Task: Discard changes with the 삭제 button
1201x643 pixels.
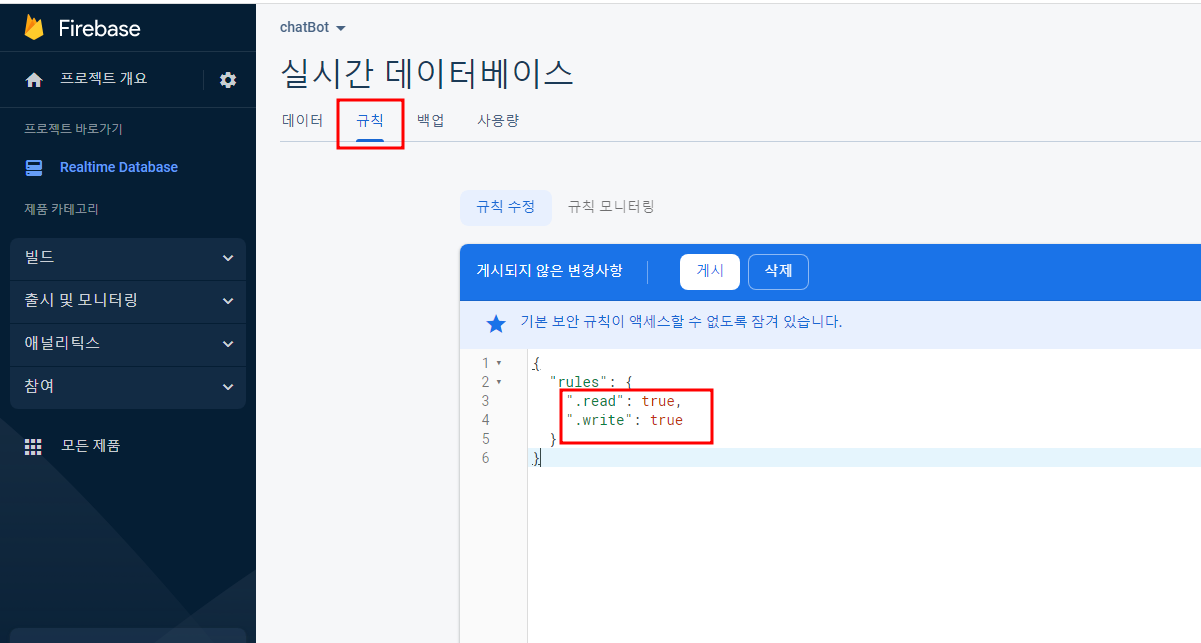Action: pyautogui.click(x=779, y=271)
